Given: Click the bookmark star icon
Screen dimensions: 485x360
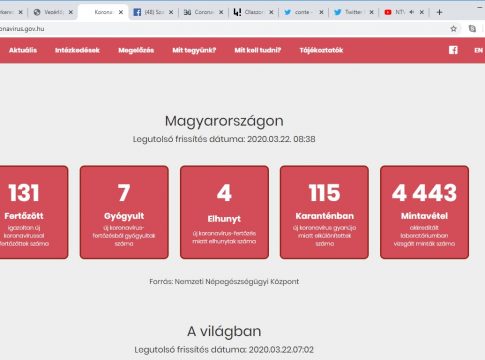Looking at the screenshot, I should [x=453, y=29].
